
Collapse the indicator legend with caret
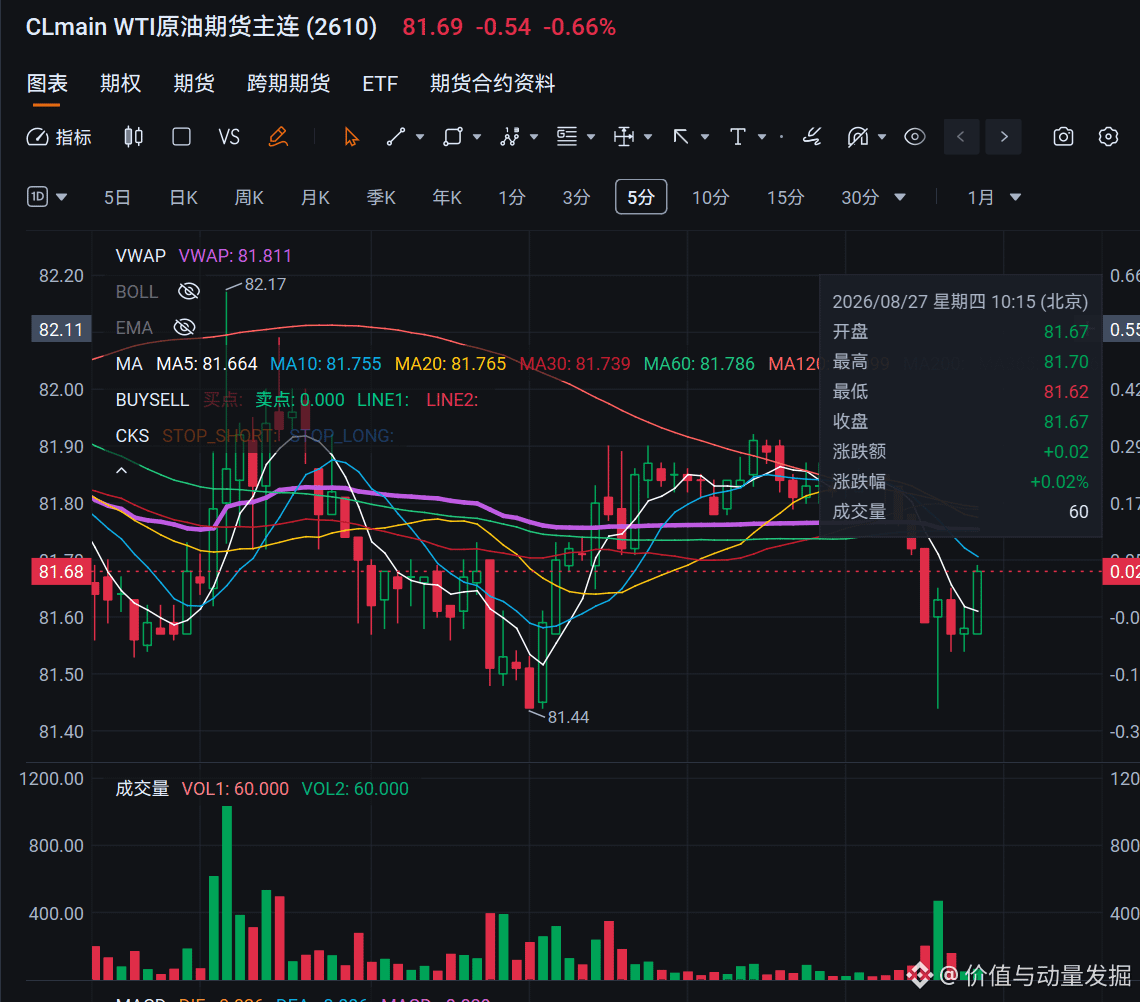[x=121, y=470]
